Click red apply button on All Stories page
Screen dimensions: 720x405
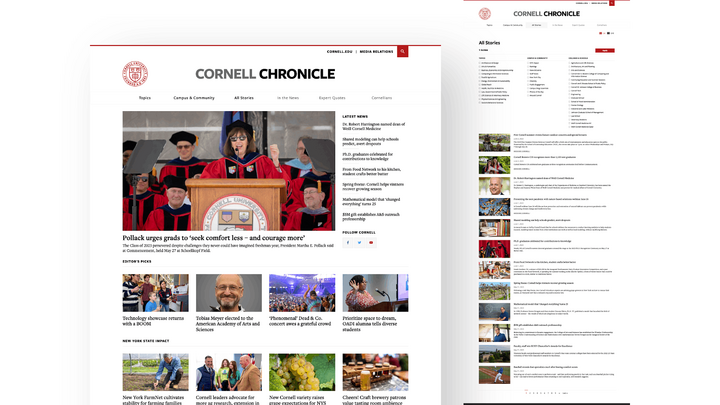pyautogui.click(x=605, y=51)
